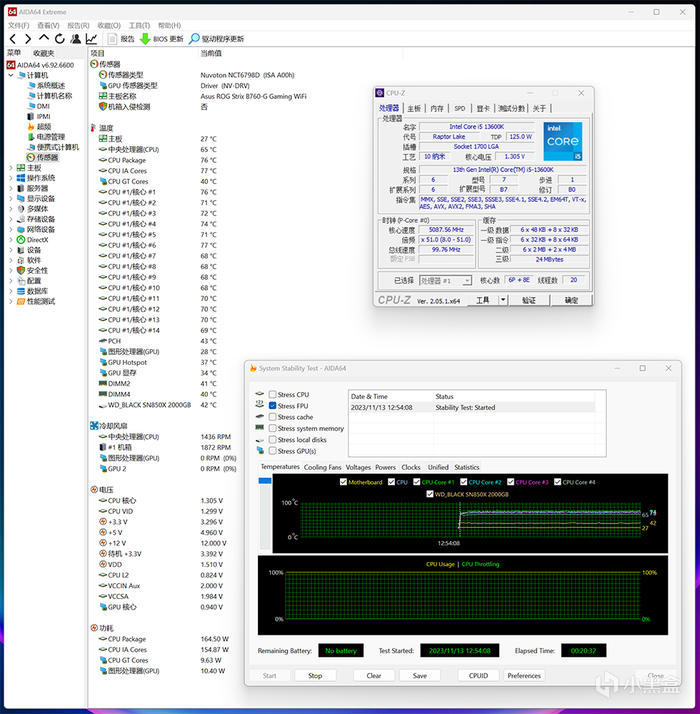This screenshot has height=714, width=700.
Task: Enable the Stress CPU checkbox
Action: [273, 395]
